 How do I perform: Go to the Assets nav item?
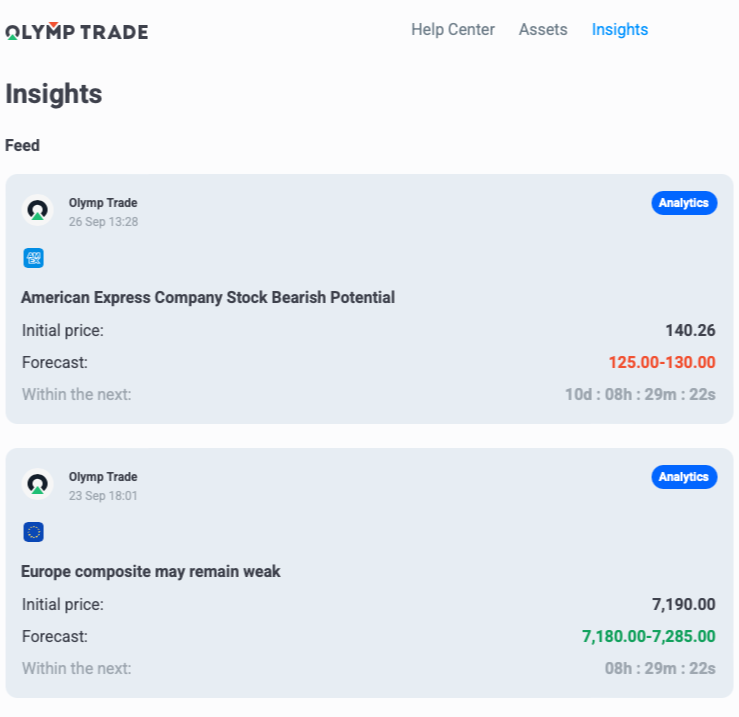tap(543, 30)
